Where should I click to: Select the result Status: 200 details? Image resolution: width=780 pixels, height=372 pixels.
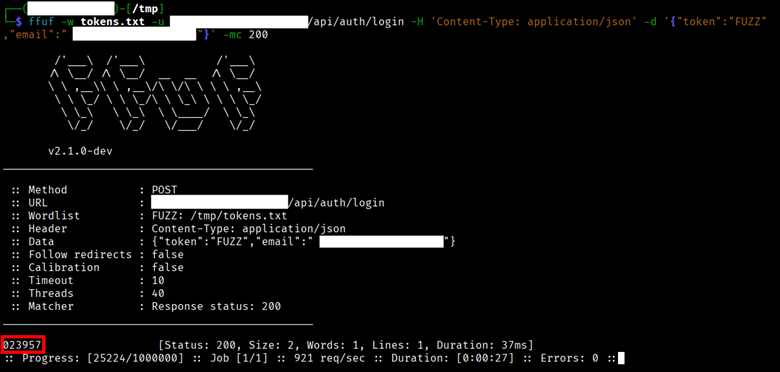click(346, 345)
